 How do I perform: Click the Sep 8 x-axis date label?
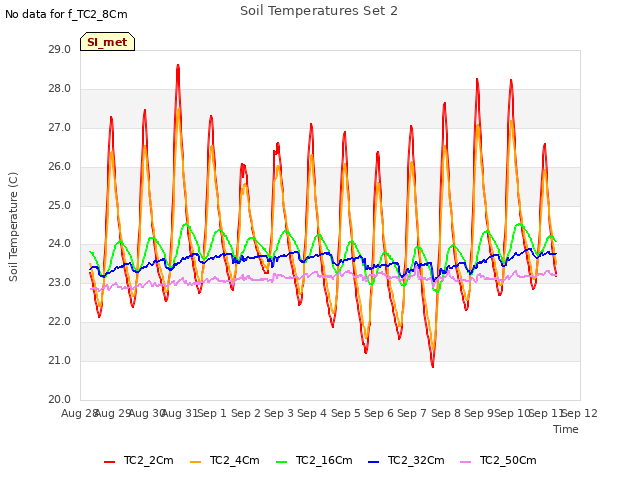click(x=446, y=413)
